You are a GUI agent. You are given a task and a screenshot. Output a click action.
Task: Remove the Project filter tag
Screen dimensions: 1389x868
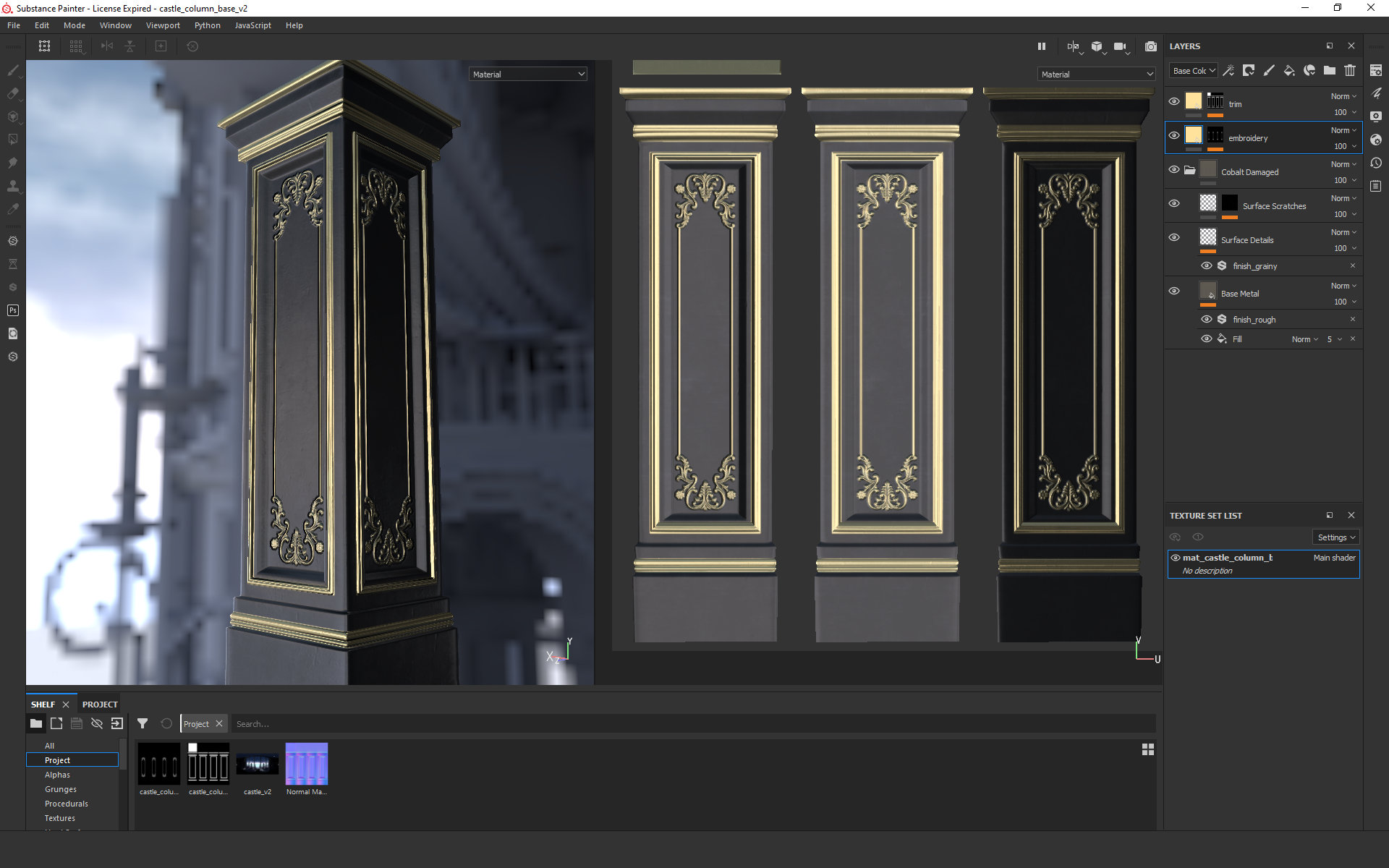click(x=219, y=723)
